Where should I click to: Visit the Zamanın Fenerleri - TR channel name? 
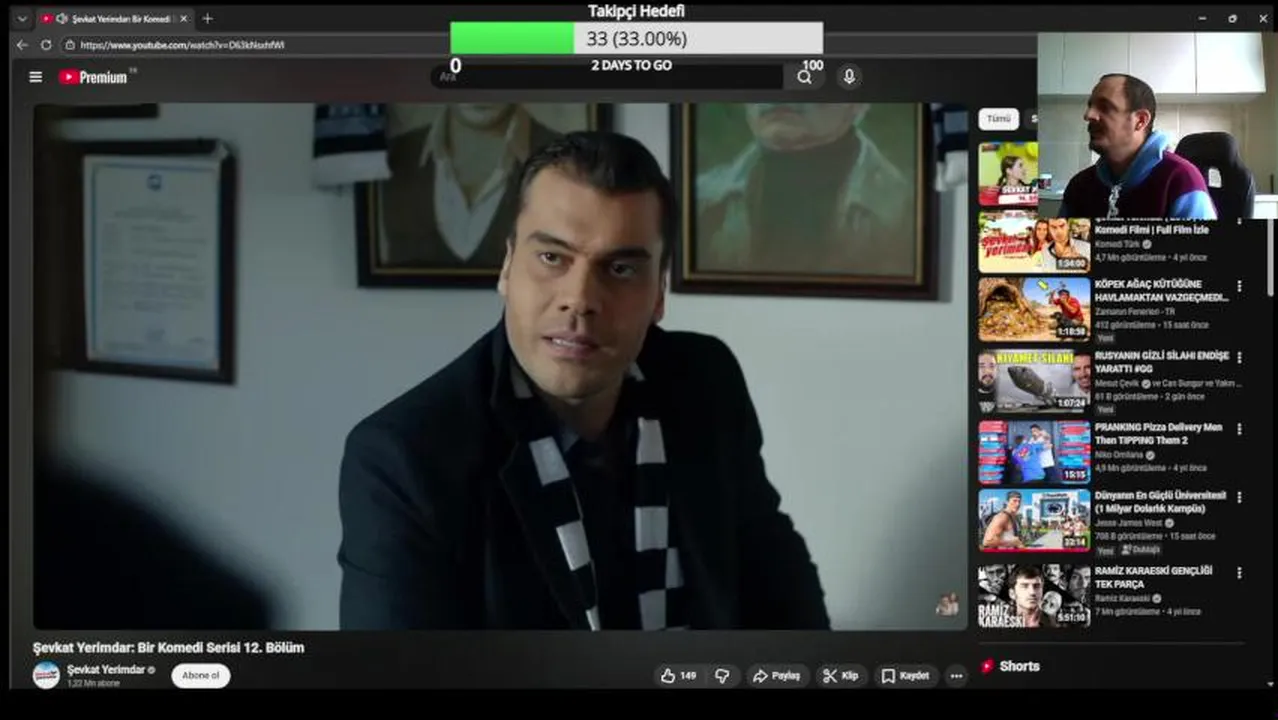click(x=1134, y=312)
